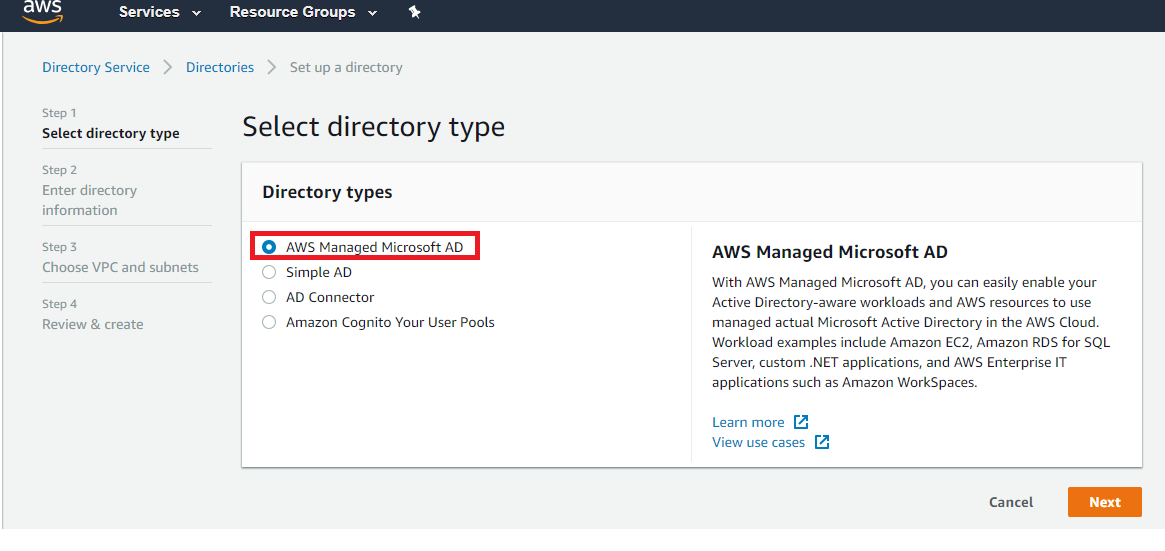The height and width of the screenshot is (551, 1165).
Task: Navigate to Directories breadcrumb link
Action: tap(220, 67)
